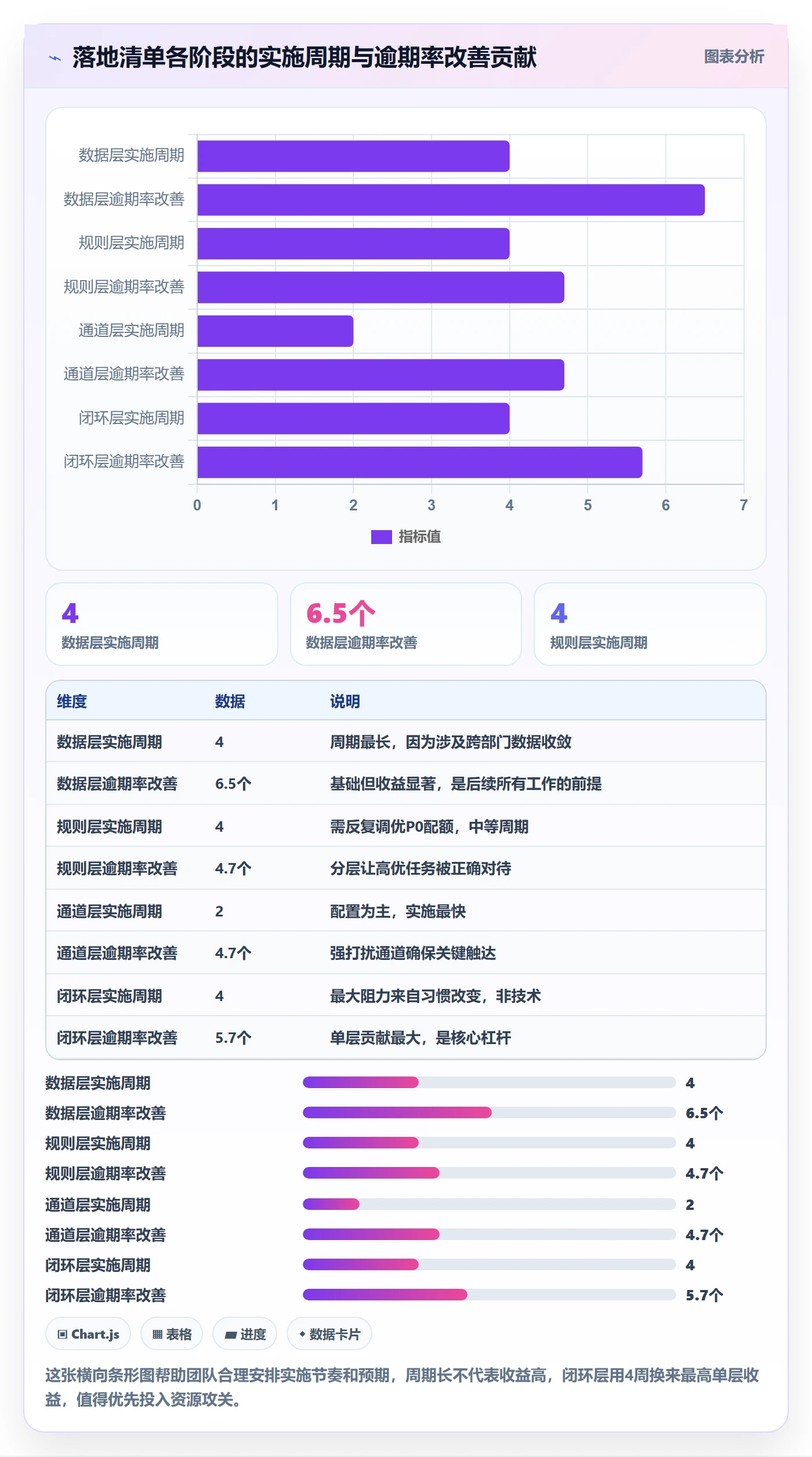Click table cell 基础但收益显著，是后续所有工作的前提
812x1457 pixels.
[466, 784]
